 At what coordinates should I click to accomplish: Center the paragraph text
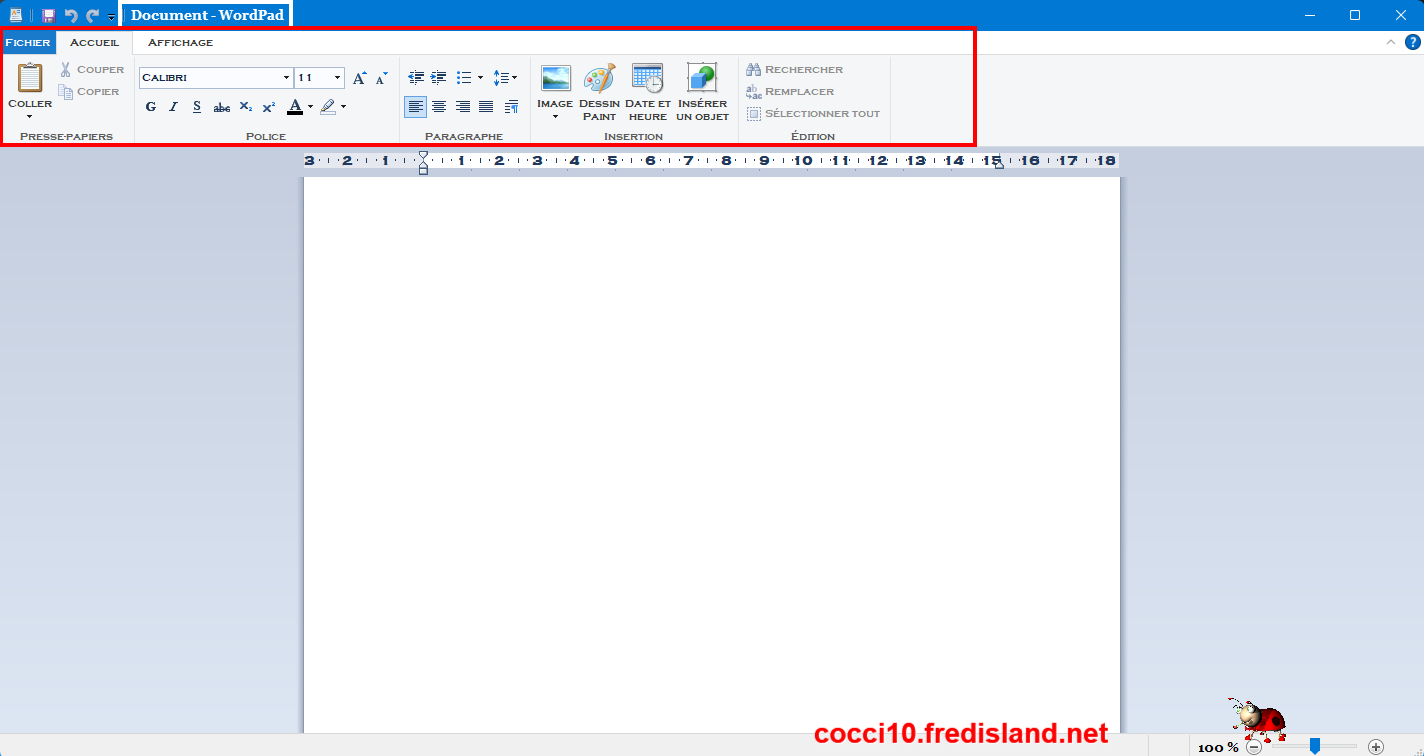click(439, 107)
